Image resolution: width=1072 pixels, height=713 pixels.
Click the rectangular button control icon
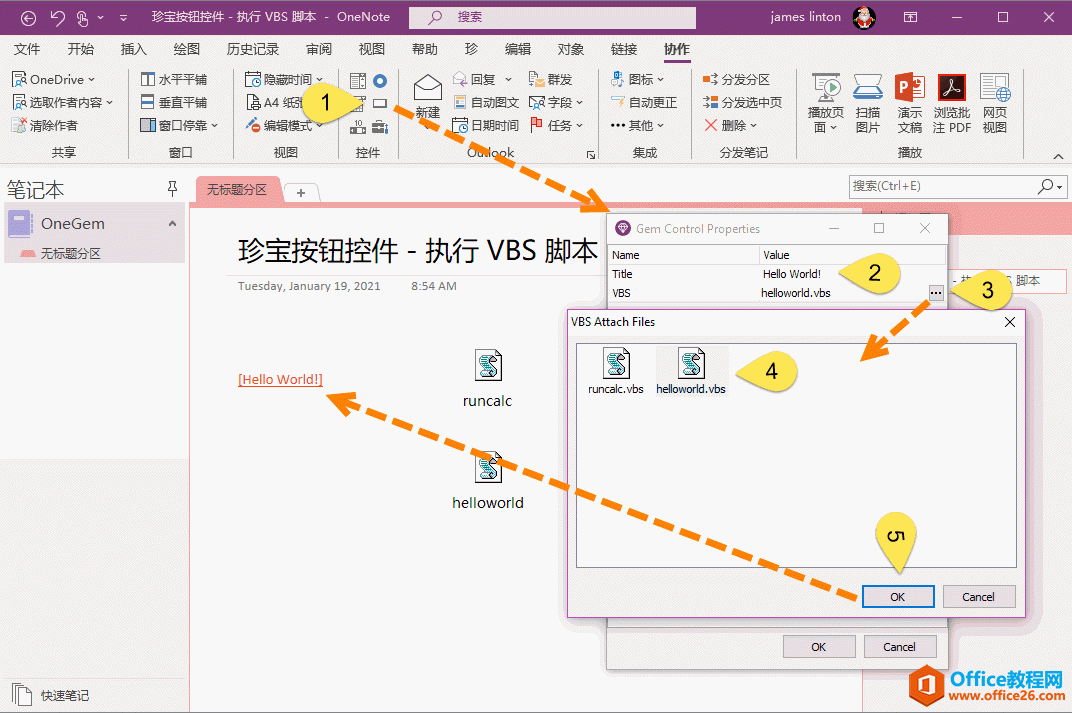[380, 104]
